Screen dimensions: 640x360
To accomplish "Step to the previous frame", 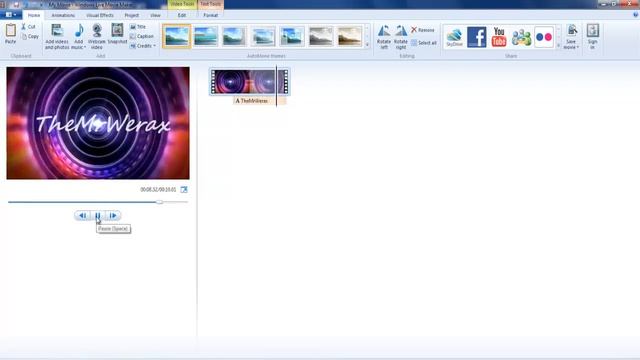I will coord(82,216).
